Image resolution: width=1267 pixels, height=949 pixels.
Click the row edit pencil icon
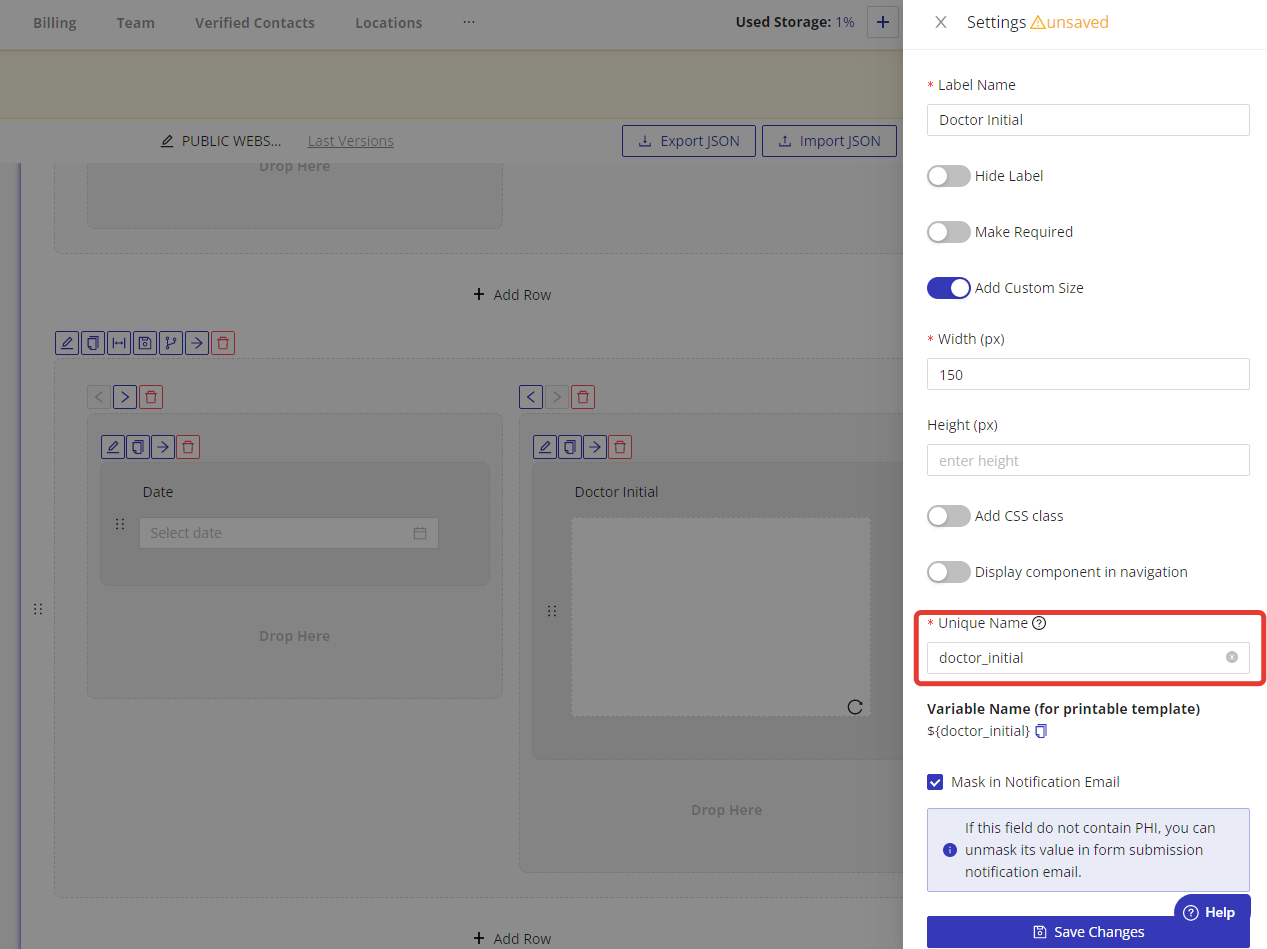pyautogui.click(x=67, y=343)
